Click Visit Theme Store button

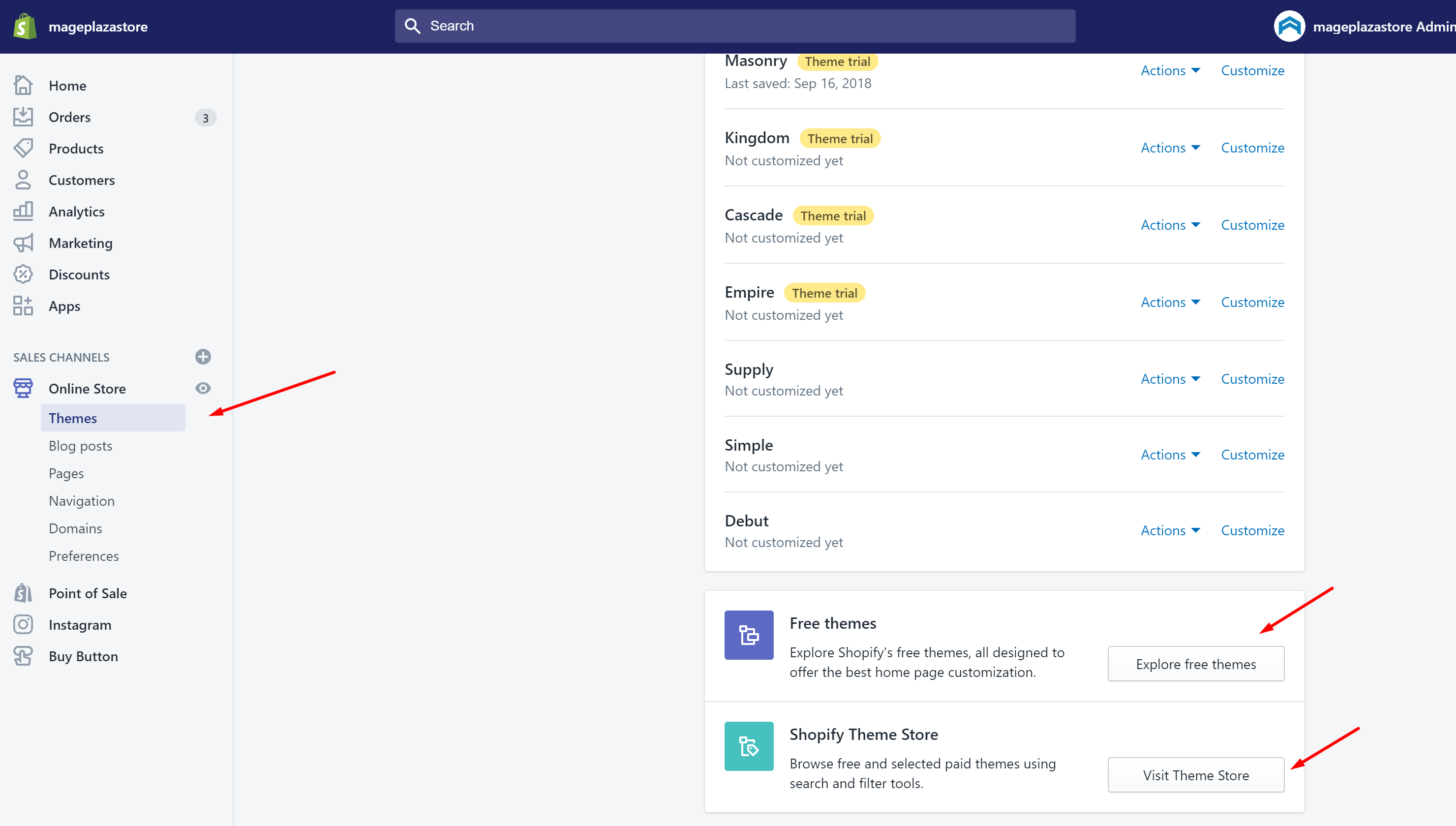(1196, 775)
